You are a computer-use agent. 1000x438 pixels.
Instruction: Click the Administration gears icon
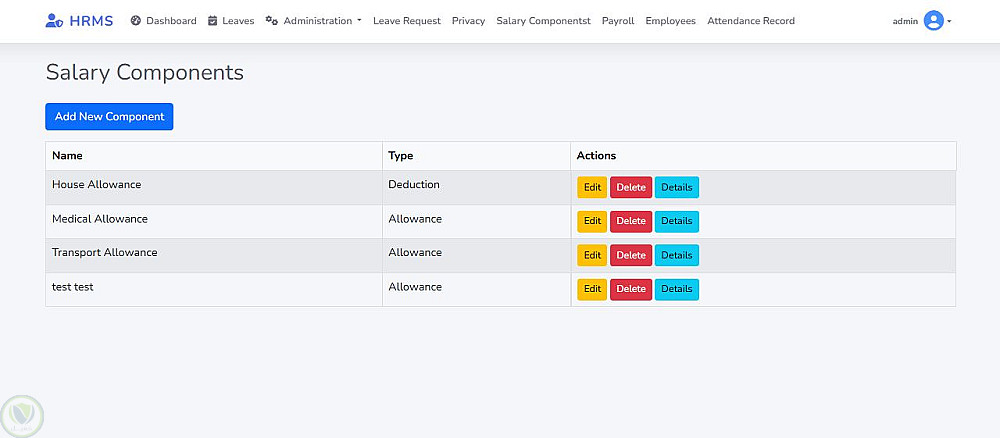click(x=272, y=21)
